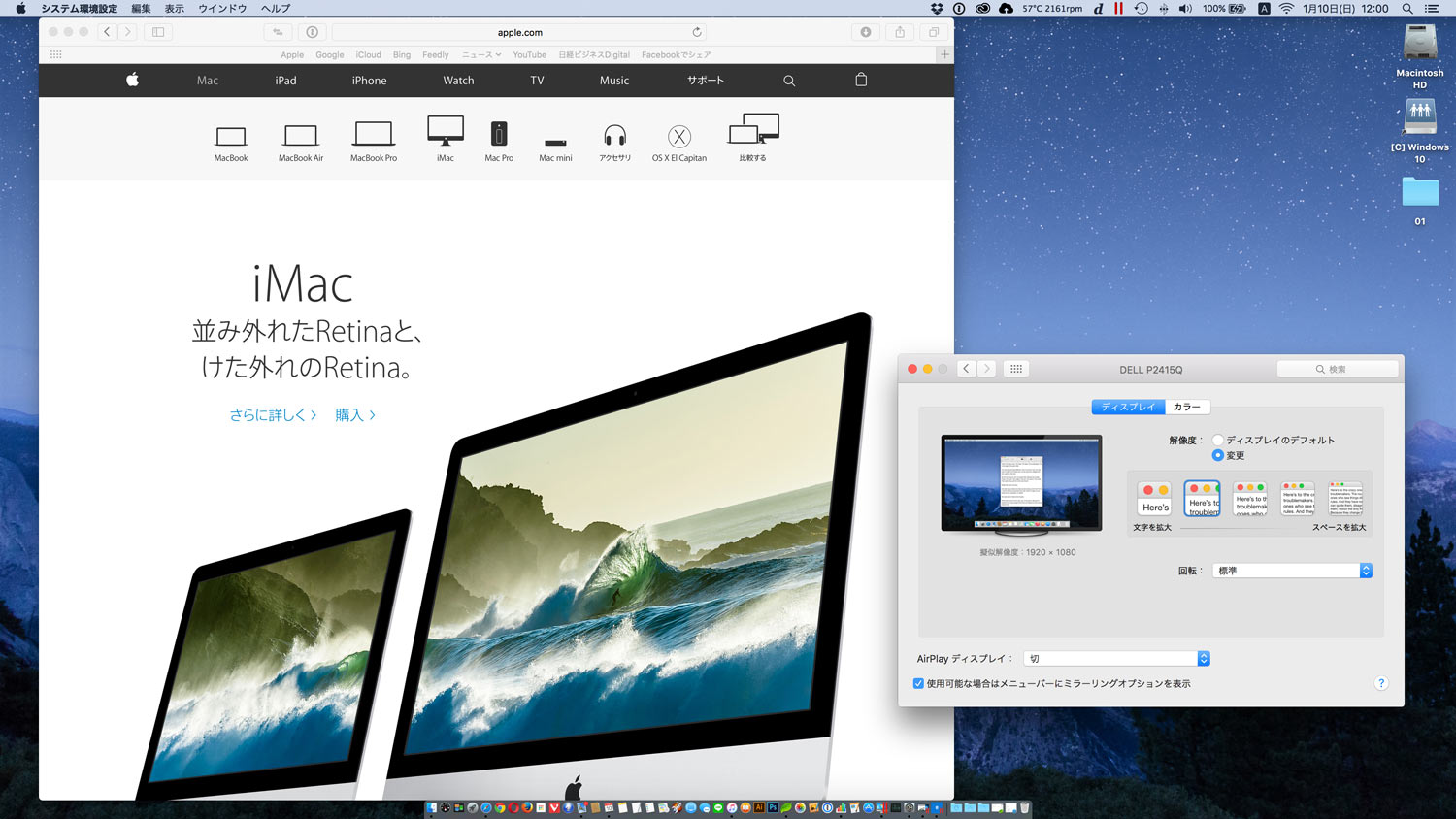Viewport: 1456px width, 819px height.
Task: Open the Wi-Fi menu bar icon
Action: point(1286,8)
